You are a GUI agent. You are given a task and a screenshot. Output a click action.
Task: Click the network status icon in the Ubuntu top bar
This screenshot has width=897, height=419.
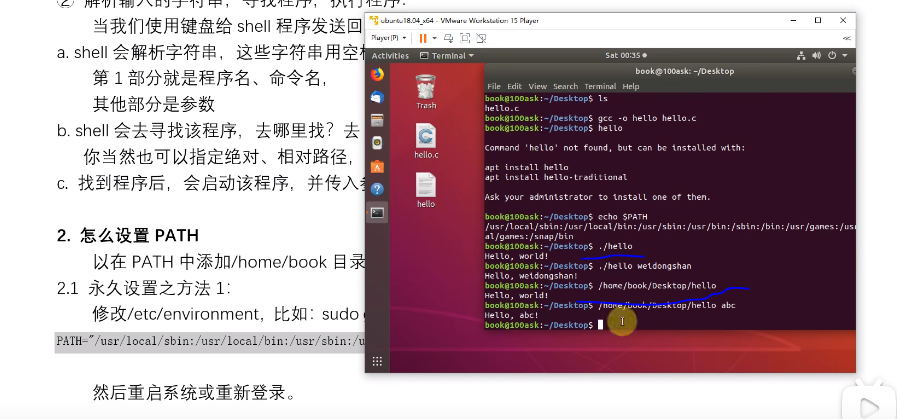point(801,56)
